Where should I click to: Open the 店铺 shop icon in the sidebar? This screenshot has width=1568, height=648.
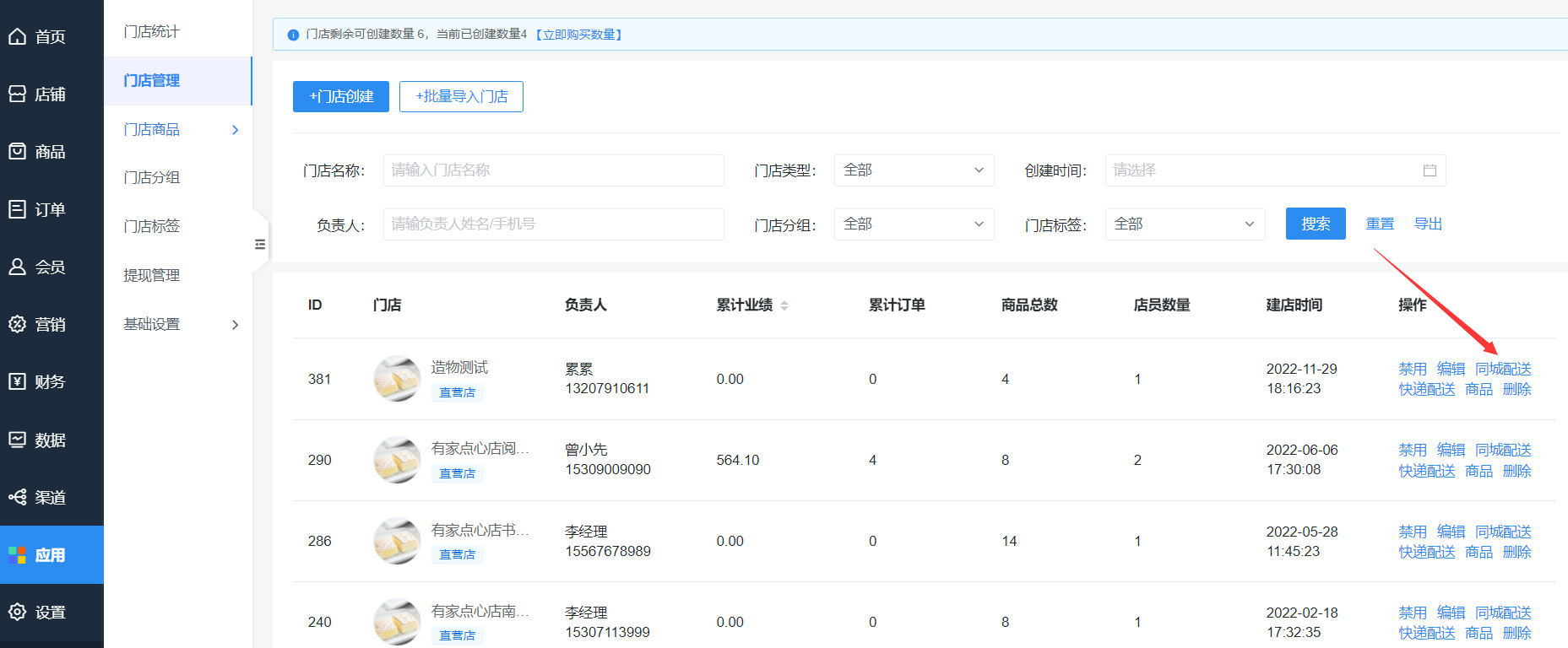[18, 94]
